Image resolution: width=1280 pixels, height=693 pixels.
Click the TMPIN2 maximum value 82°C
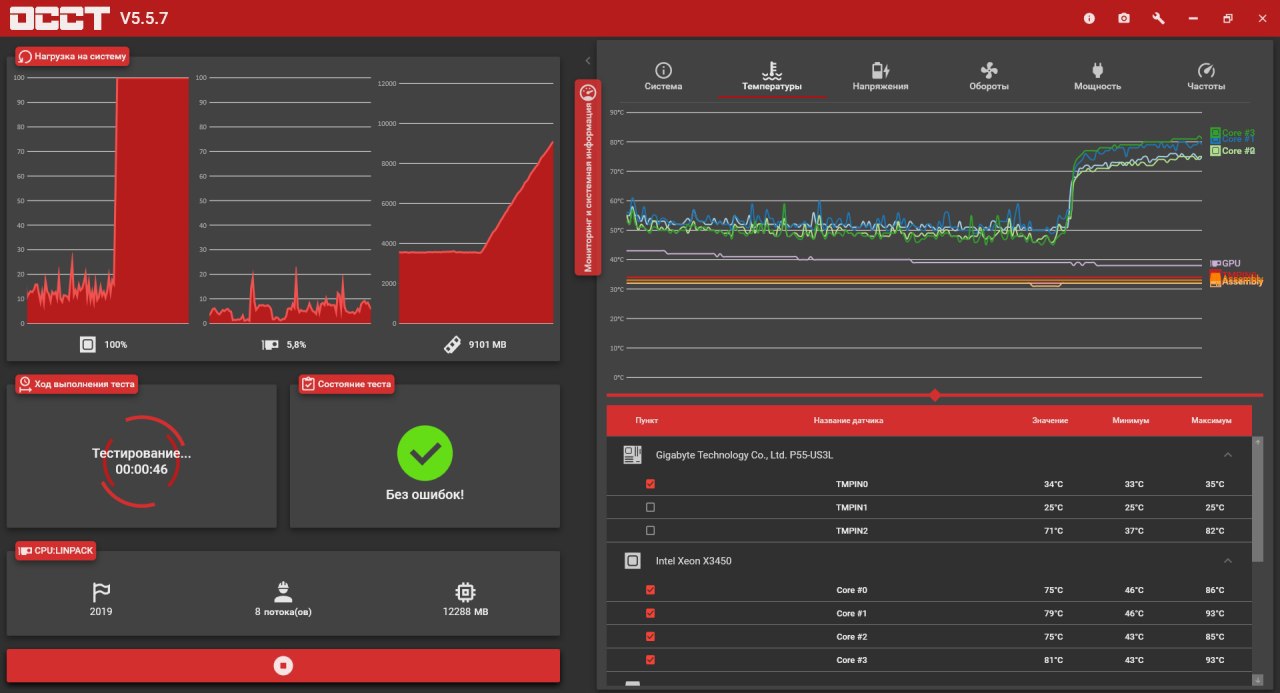click(1214, 531)
